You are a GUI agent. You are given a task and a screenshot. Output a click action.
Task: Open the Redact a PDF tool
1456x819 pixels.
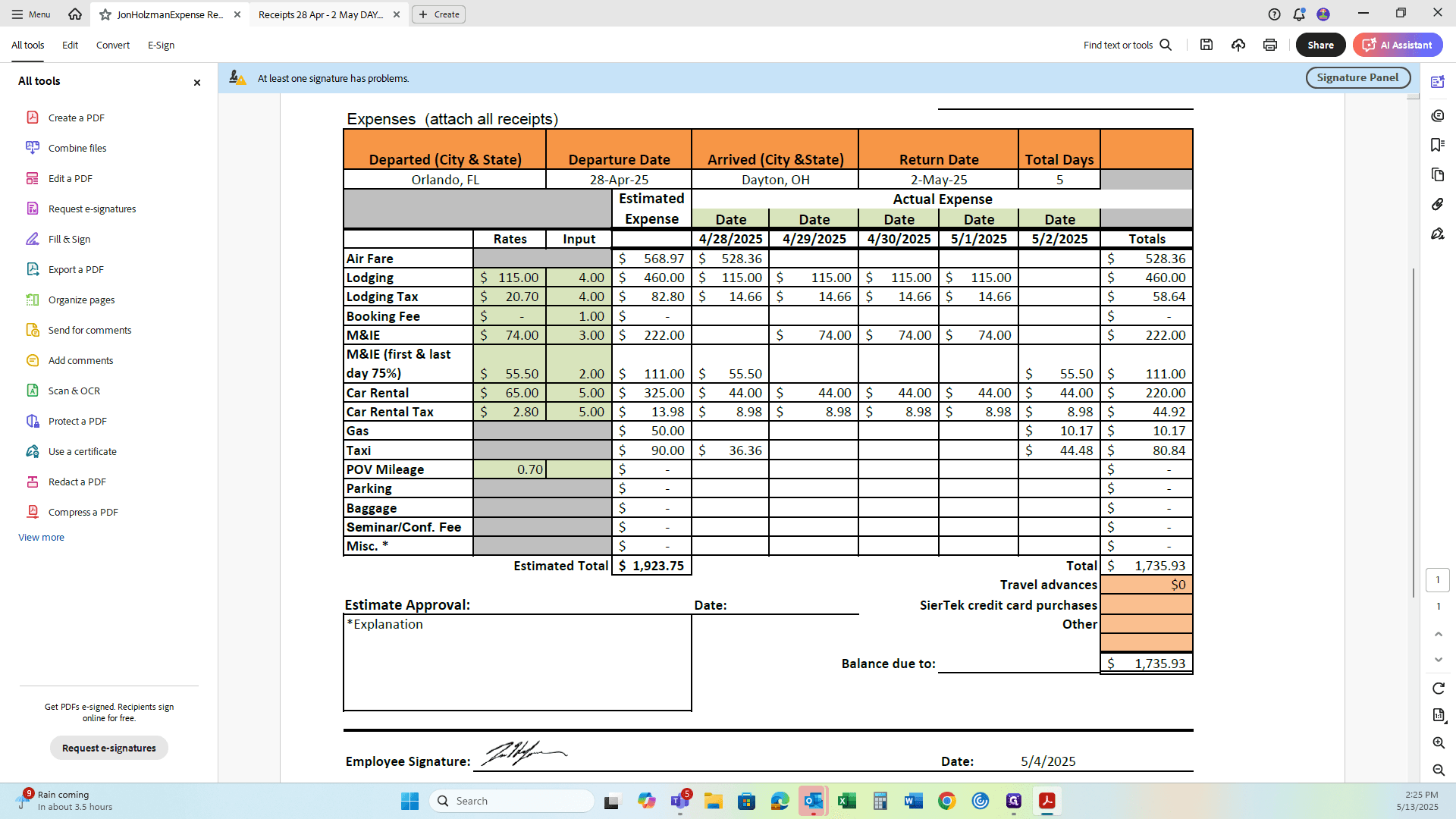pos(77,482)
